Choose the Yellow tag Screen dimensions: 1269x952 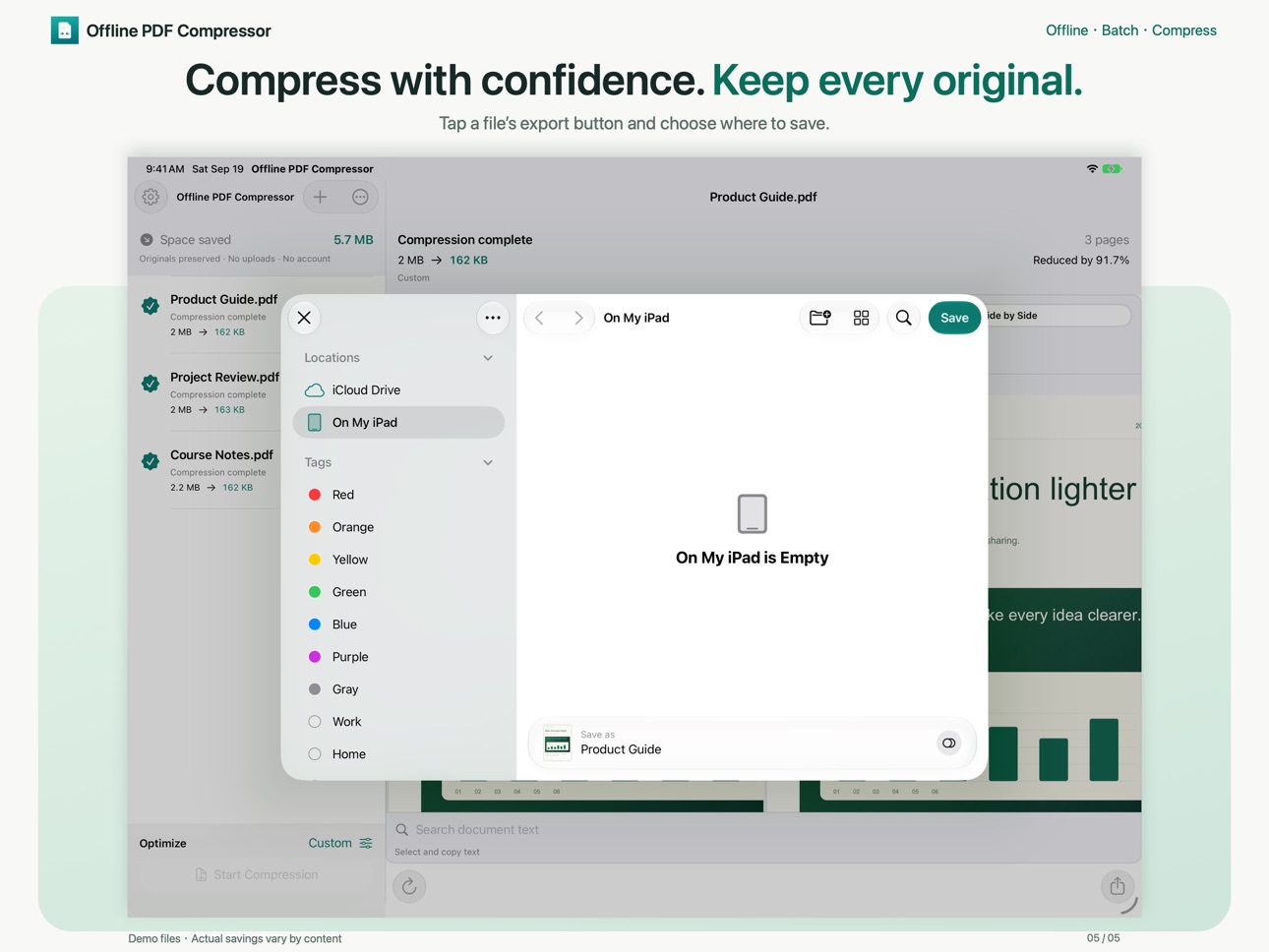tap(398, 560)
